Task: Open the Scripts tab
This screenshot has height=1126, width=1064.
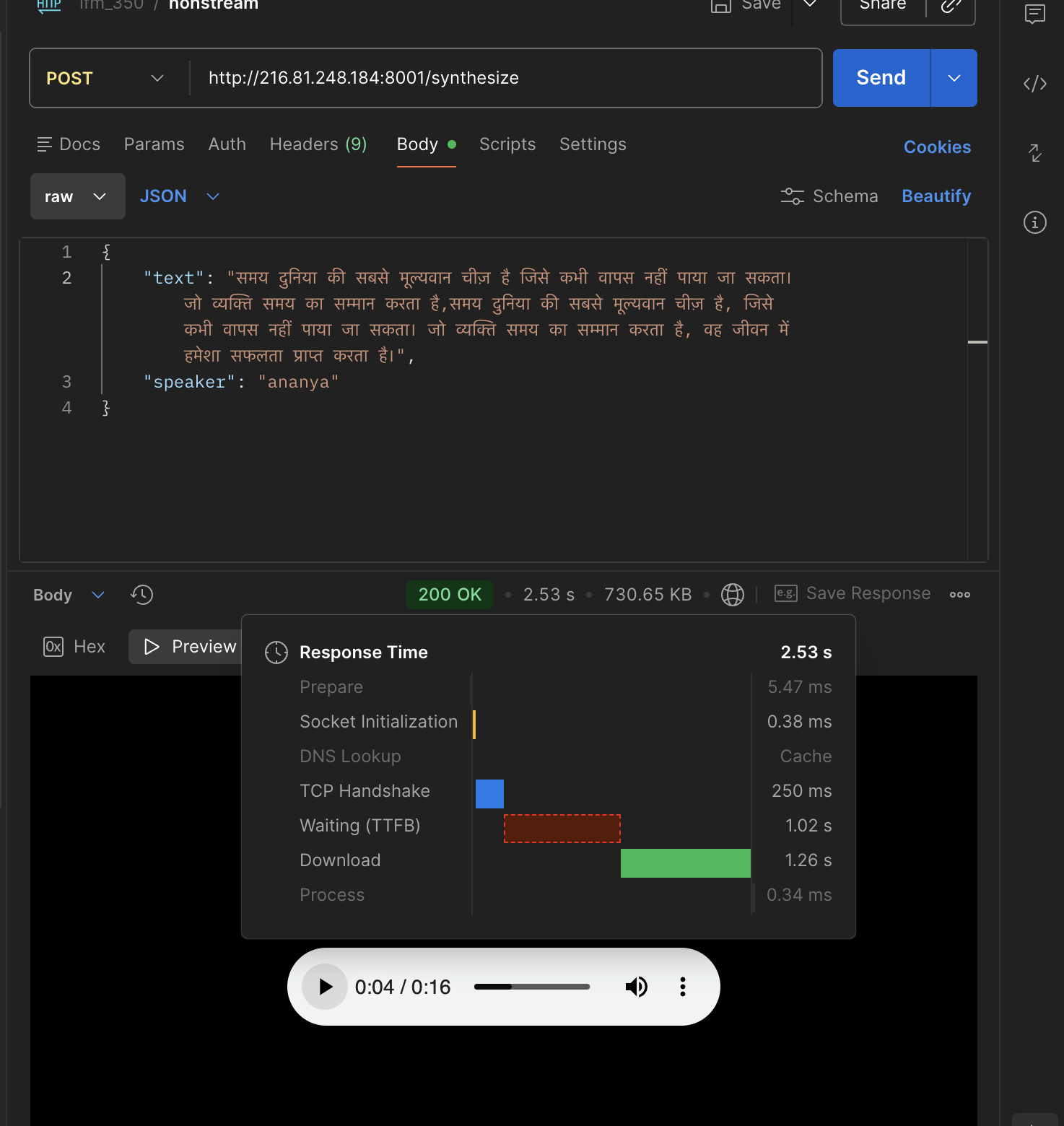Action: 507,144
